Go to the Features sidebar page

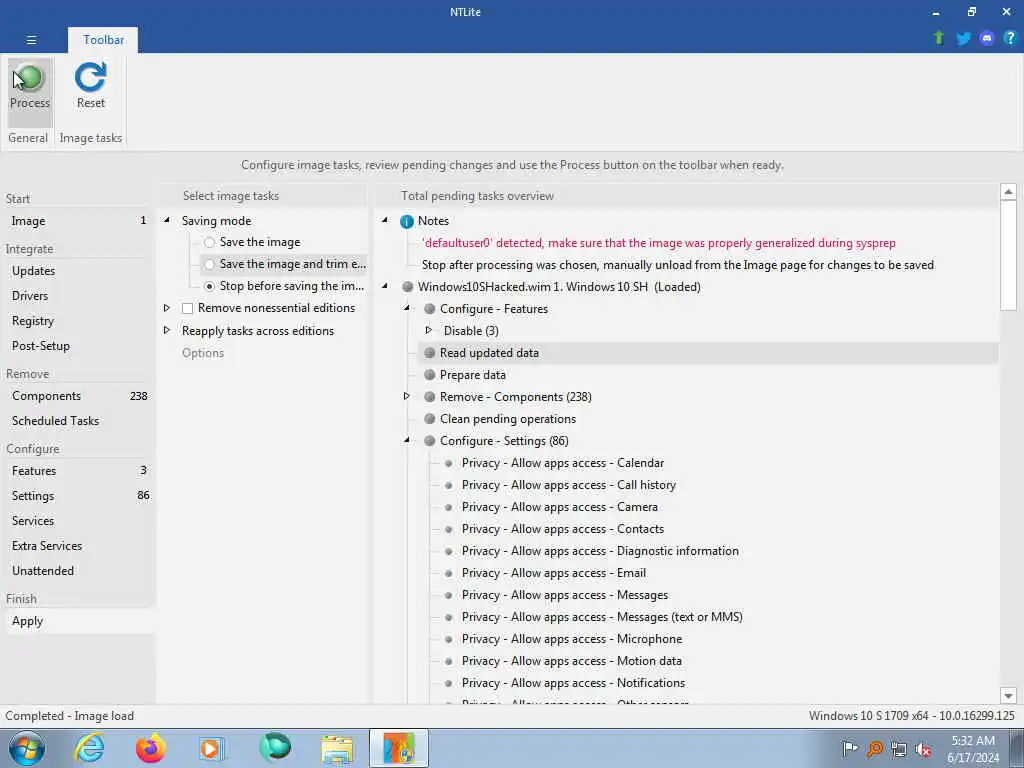78,471
